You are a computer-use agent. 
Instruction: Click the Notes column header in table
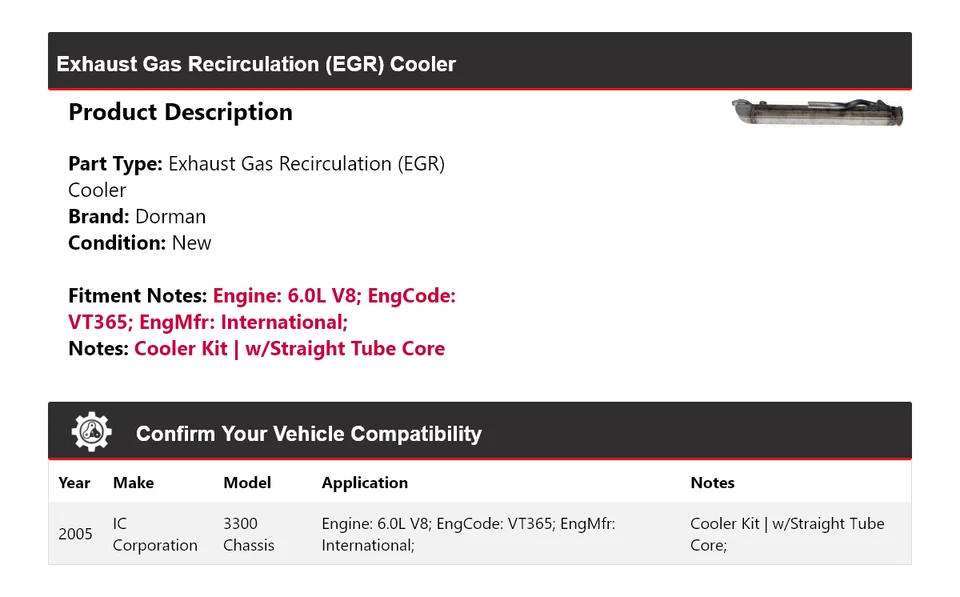click(712, 482)
